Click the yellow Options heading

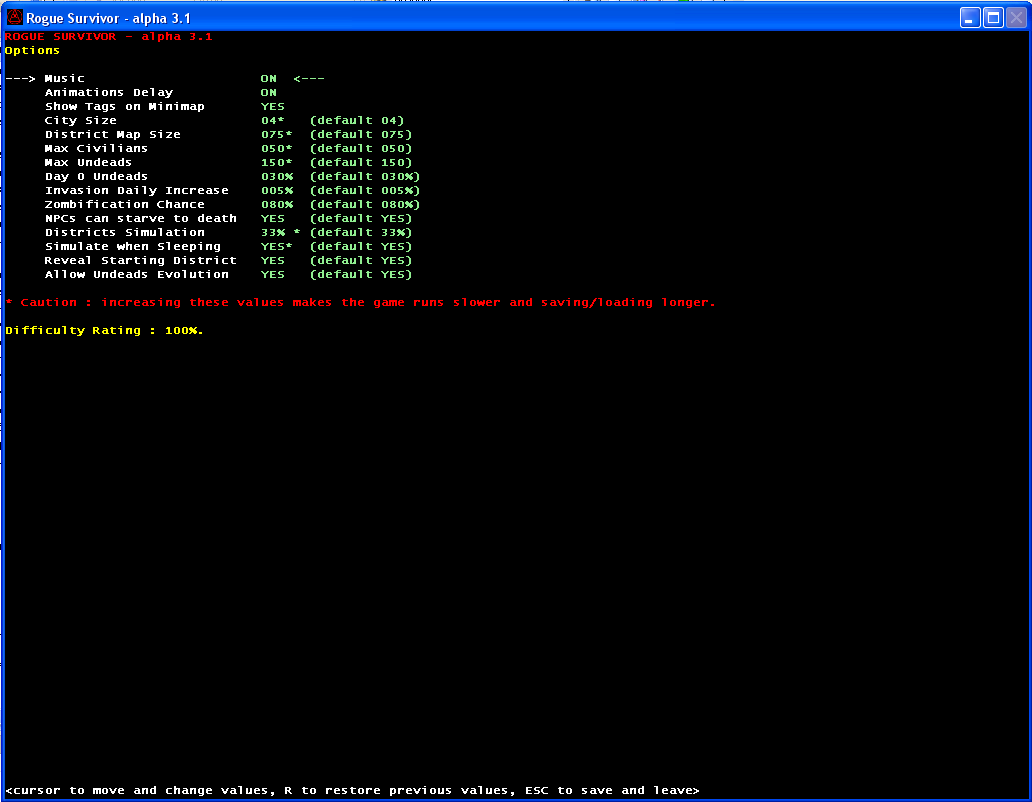[x=32, y=51]
